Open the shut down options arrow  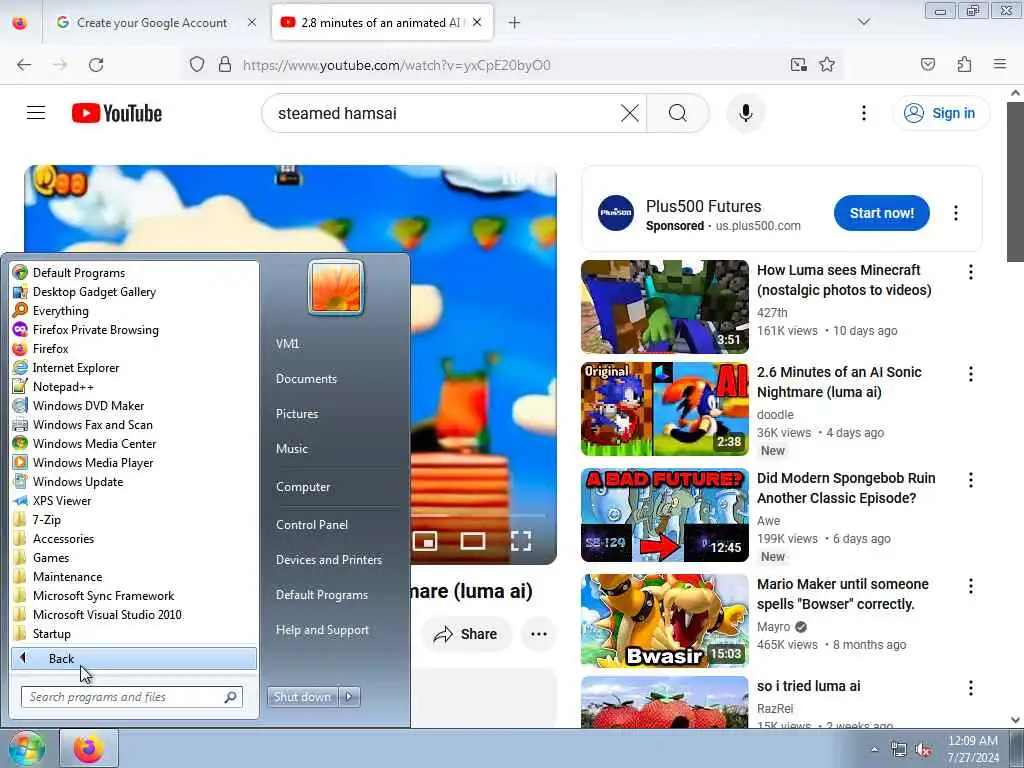click(x=349, y=697)
